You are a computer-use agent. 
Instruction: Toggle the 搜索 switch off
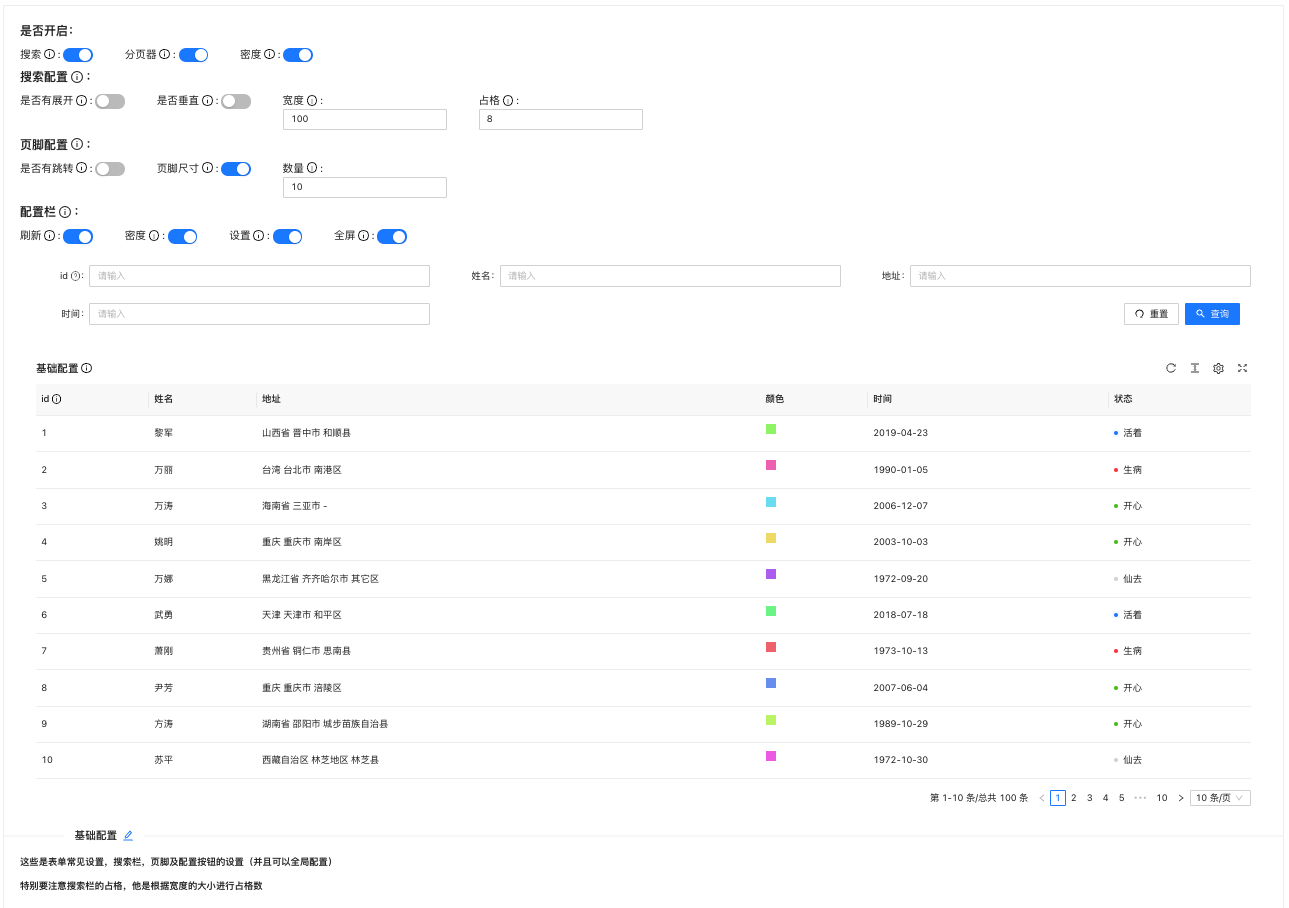pos(78,55)
